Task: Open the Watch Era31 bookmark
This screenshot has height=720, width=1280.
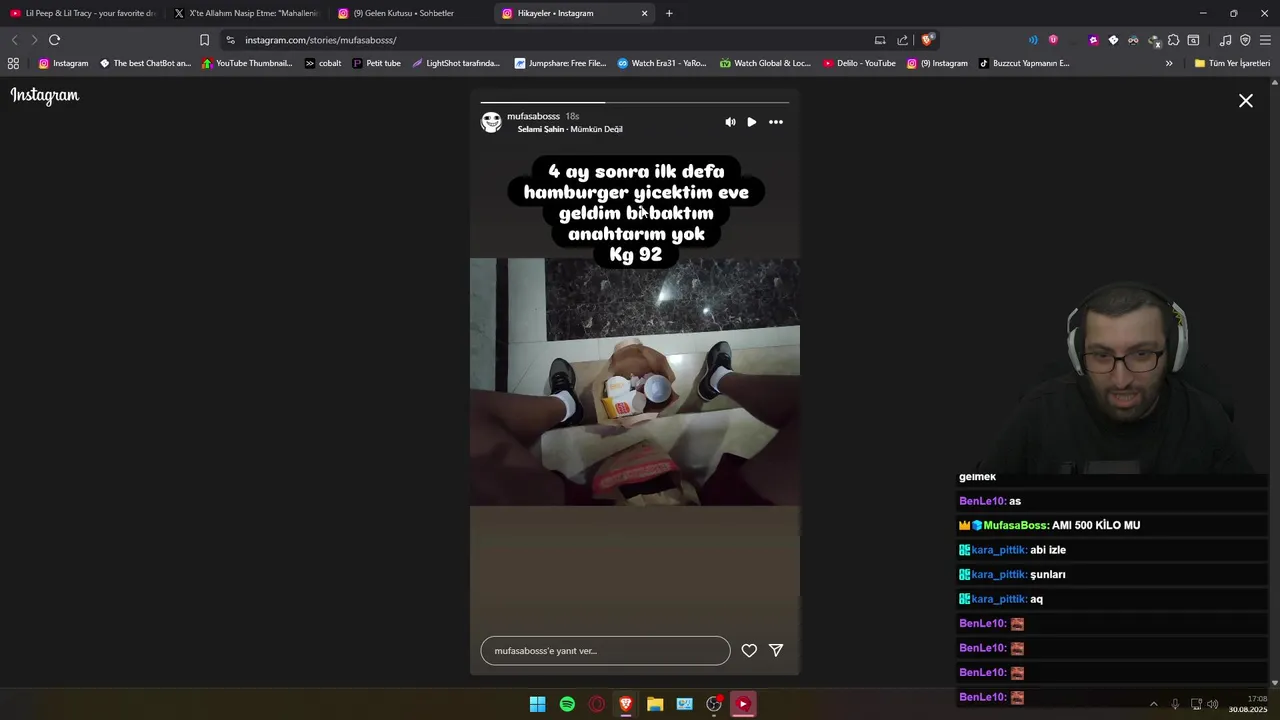Action: click(x=662, y=63)
